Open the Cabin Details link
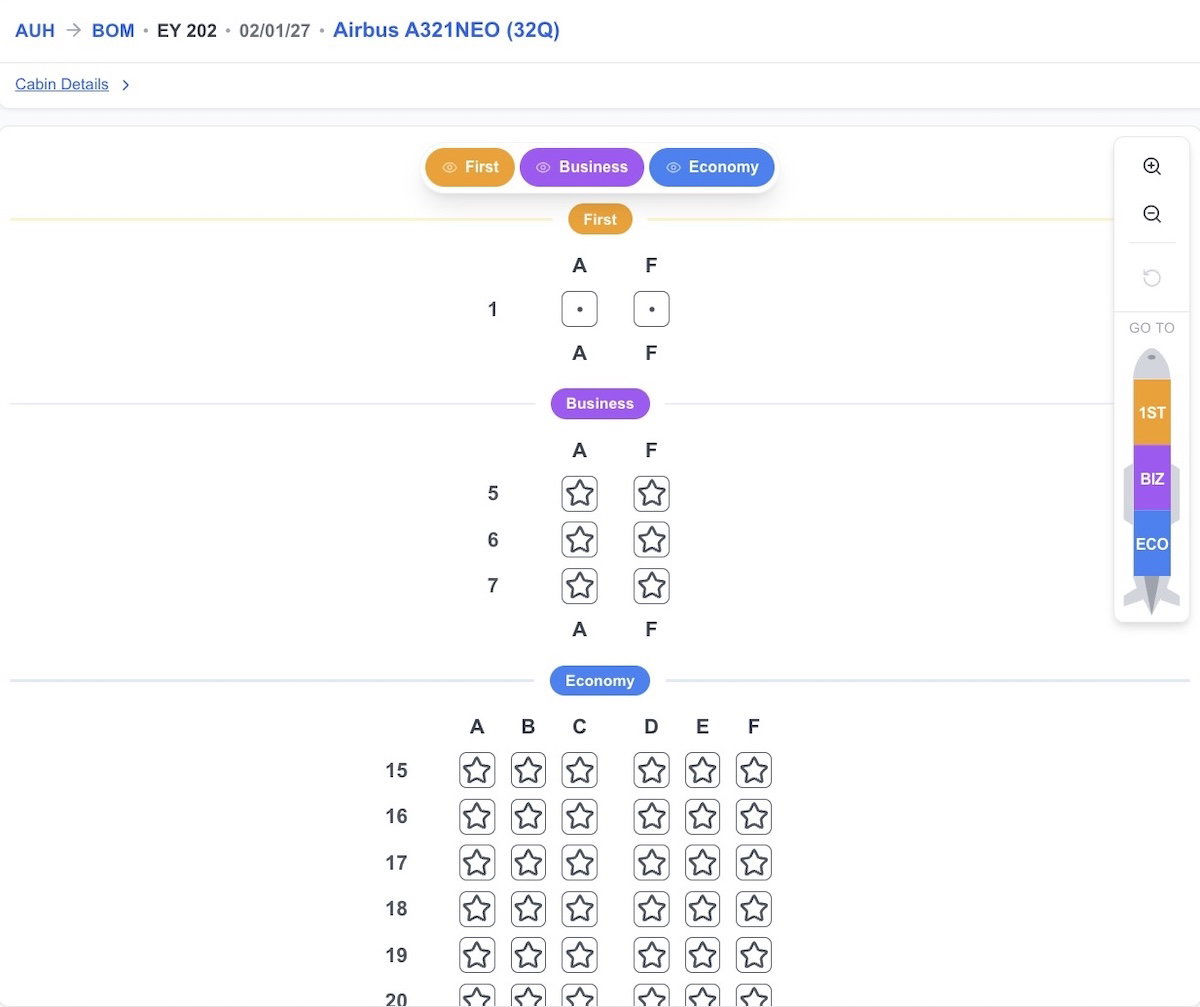Viewport: 1200px width, 1007px height. click(62, 84)
